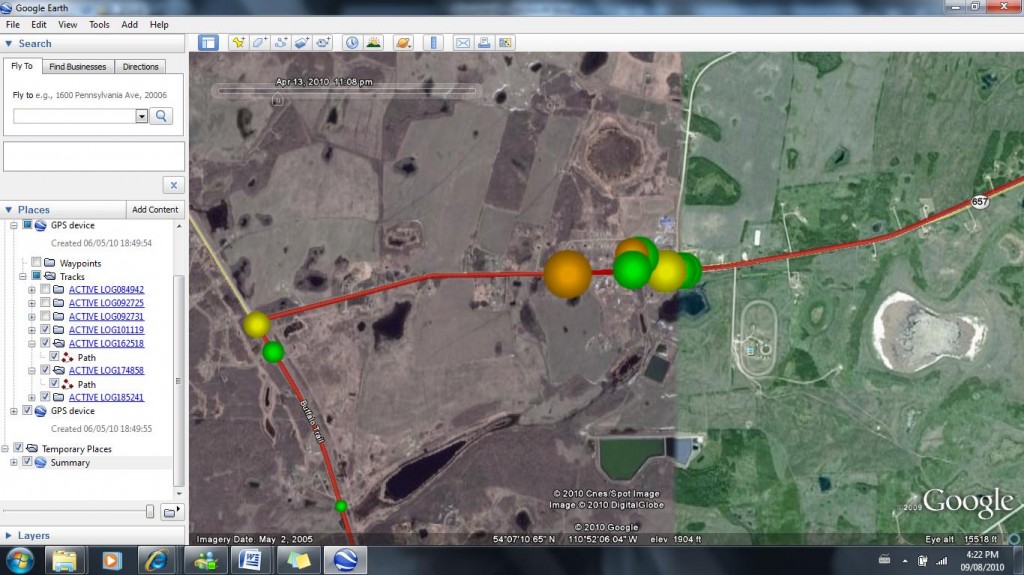Open Microsoft Word from the taskbar

tap(250, 560)
